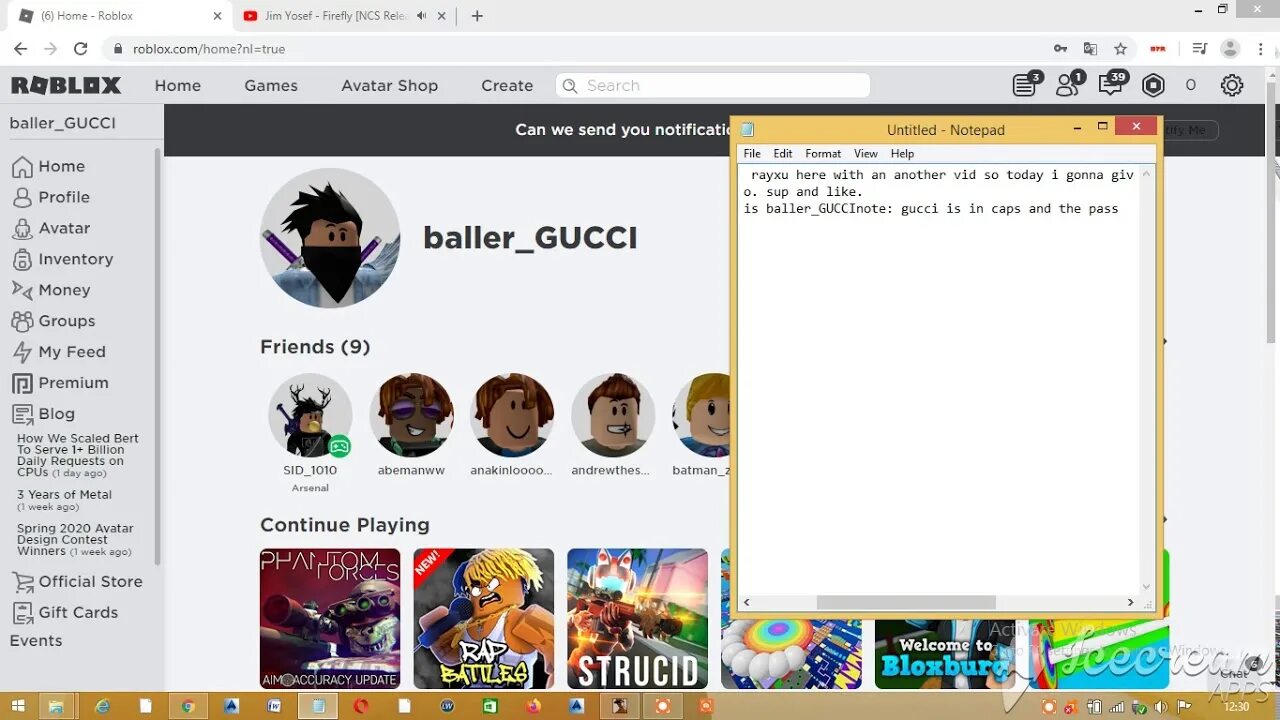Screen dimensions: 1280x720
Task: Open Notepad Edit menu
Action: pyautogui.click(x=783, y=153)
